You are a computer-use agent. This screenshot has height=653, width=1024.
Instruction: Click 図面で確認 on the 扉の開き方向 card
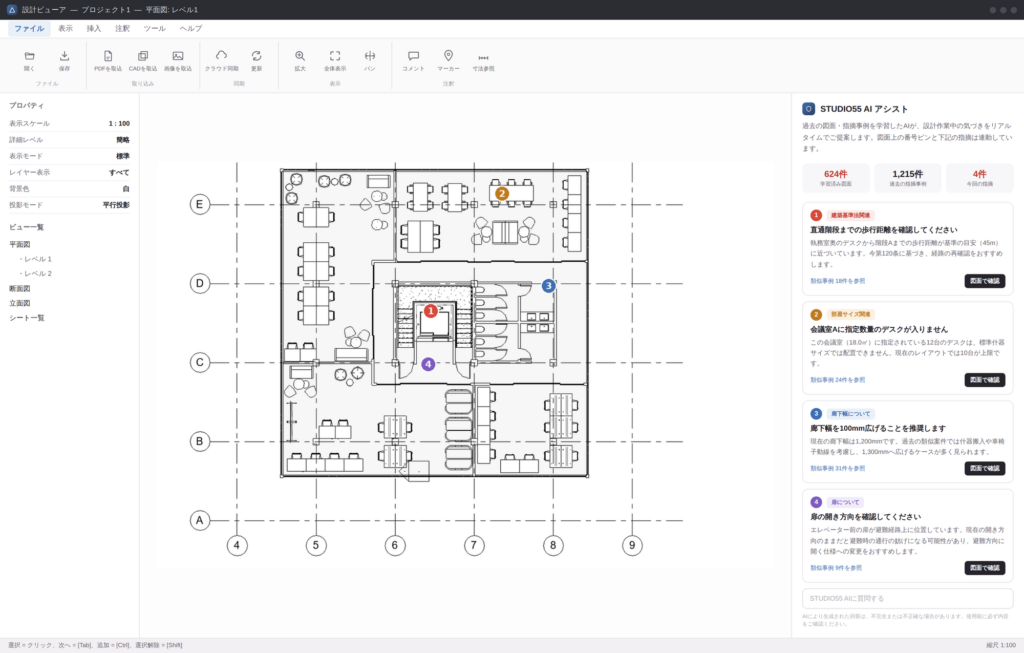pos(985,567)
